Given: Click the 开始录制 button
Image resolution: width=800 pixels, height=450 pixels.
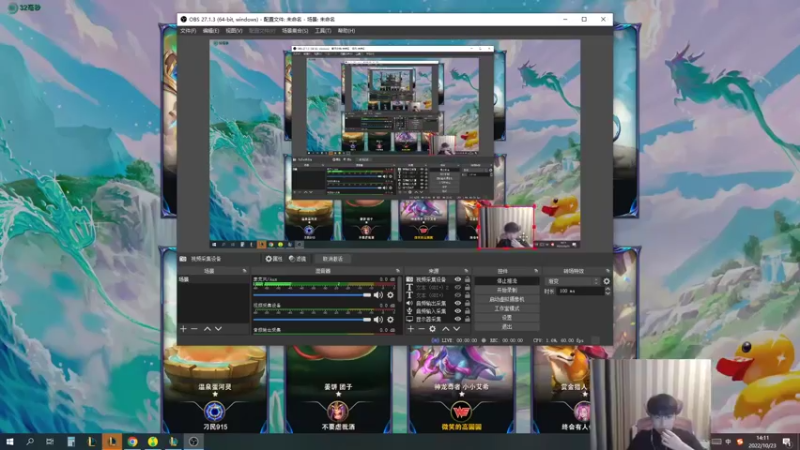Looking at the screenshot, I should pyautogui.click(x=507, y=290).
